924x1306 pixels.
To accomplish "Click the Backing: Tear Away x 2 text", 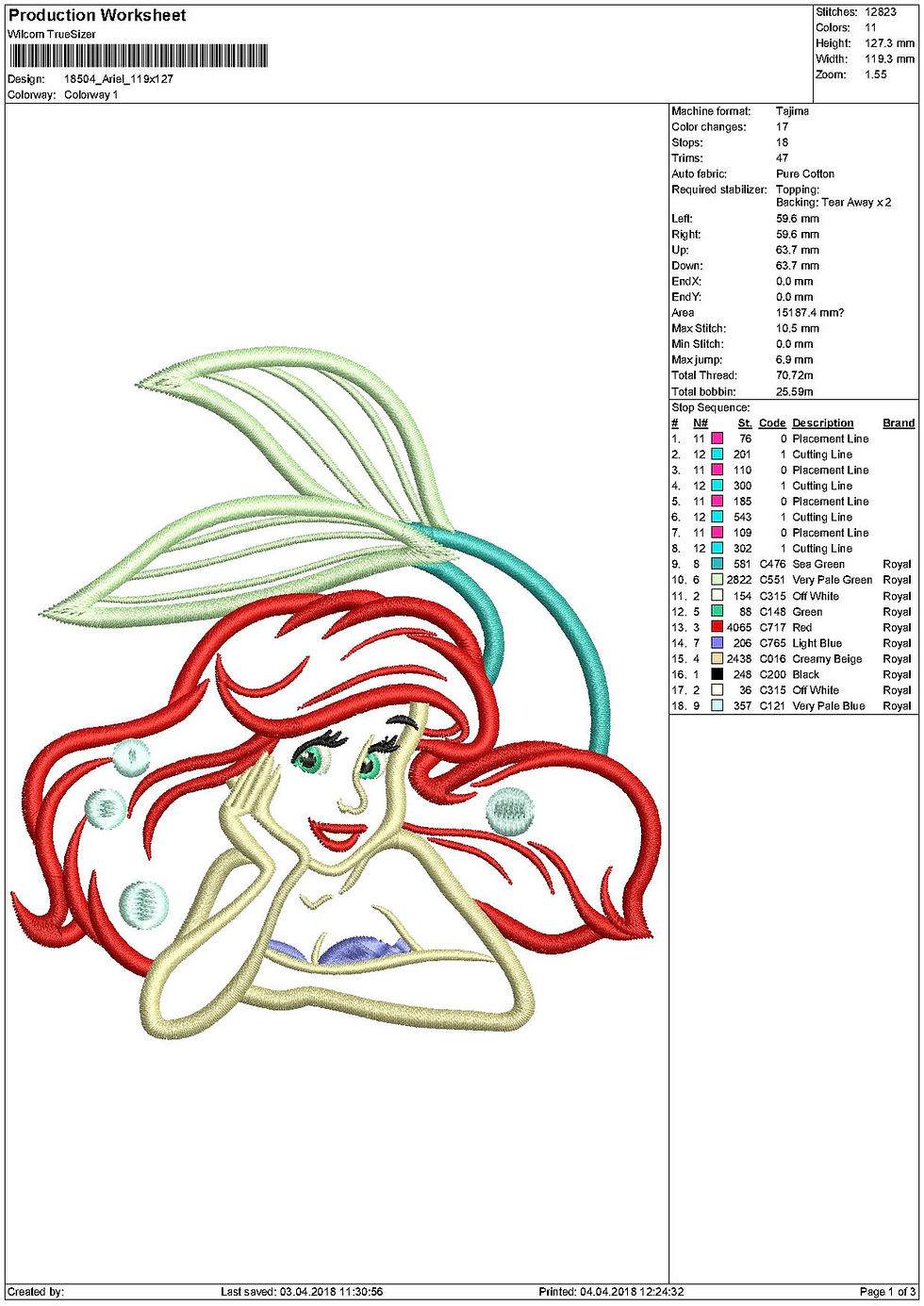I will 833,203.
